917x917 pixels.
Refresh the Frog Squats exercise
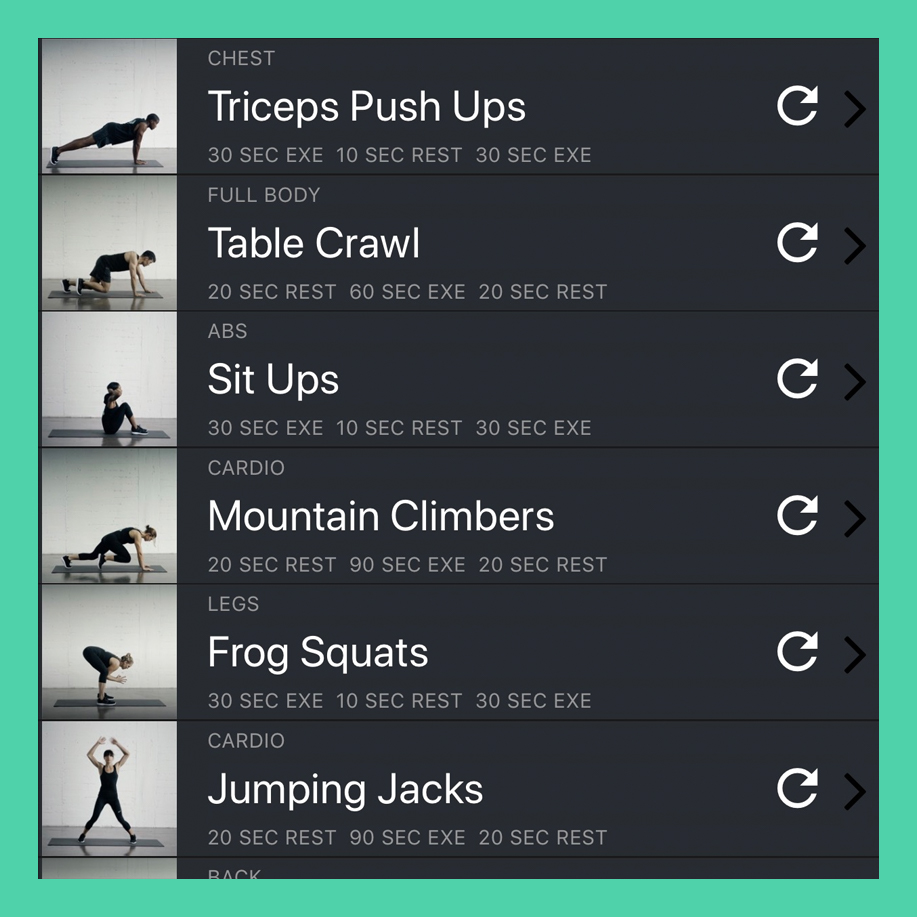click(797, 651)
